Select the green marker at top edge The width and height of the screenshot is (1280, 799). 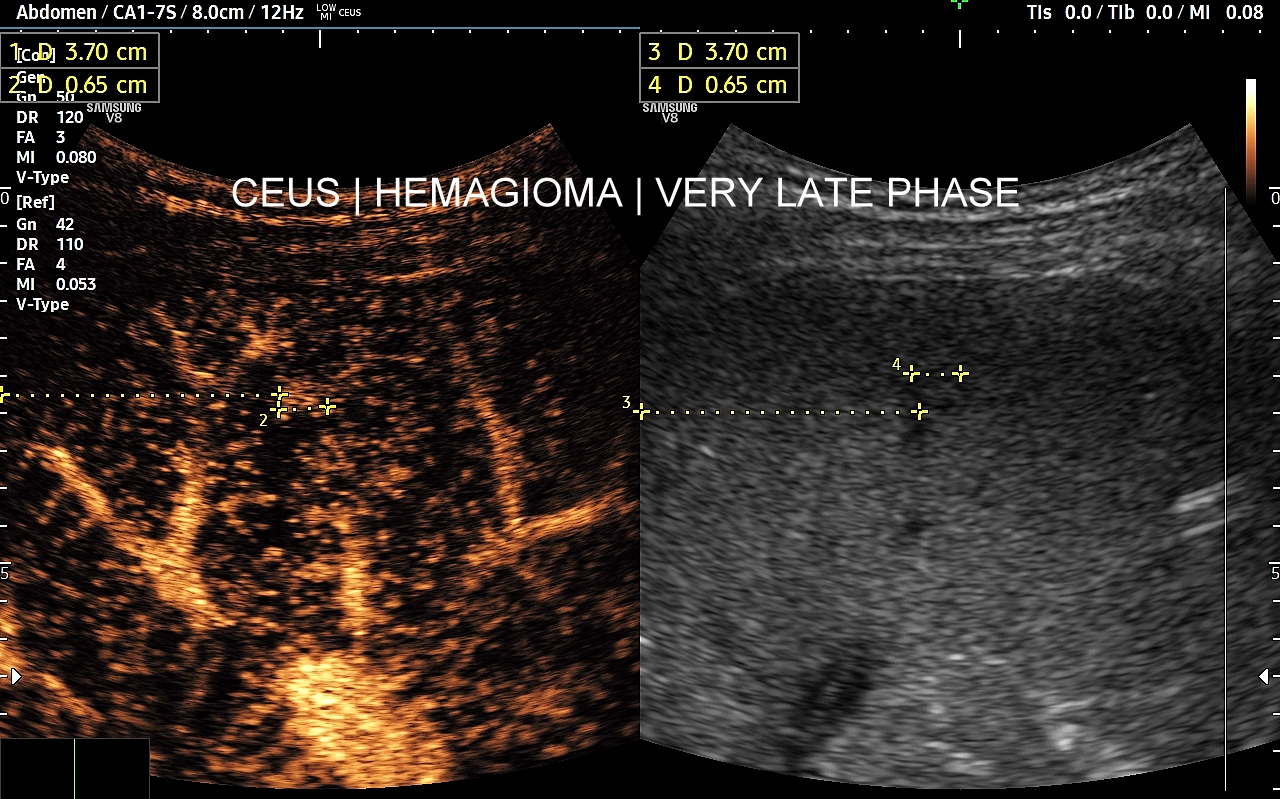coord(959,4)
